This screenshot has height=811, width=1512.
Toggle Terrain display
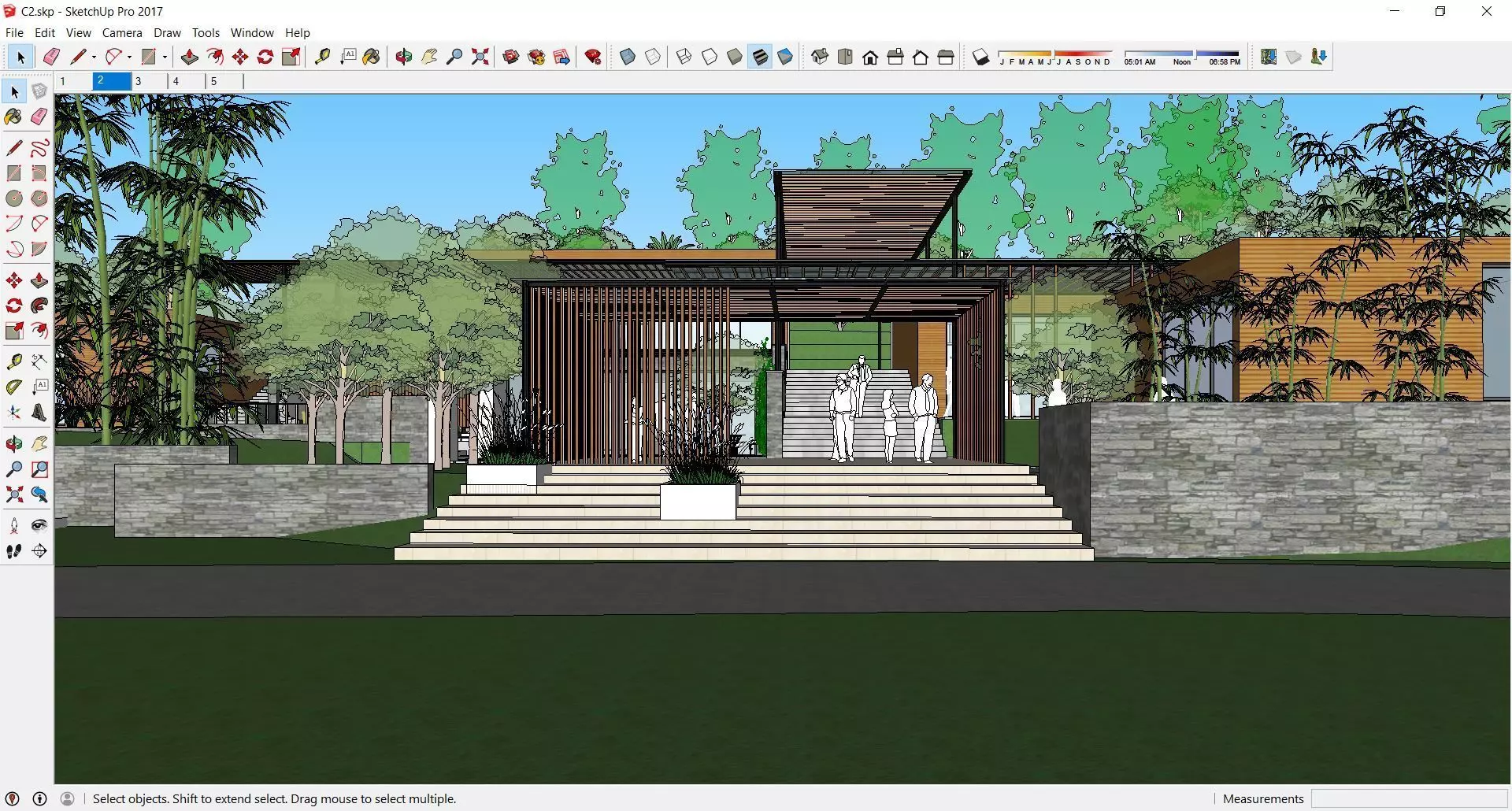click(1294, 57)
